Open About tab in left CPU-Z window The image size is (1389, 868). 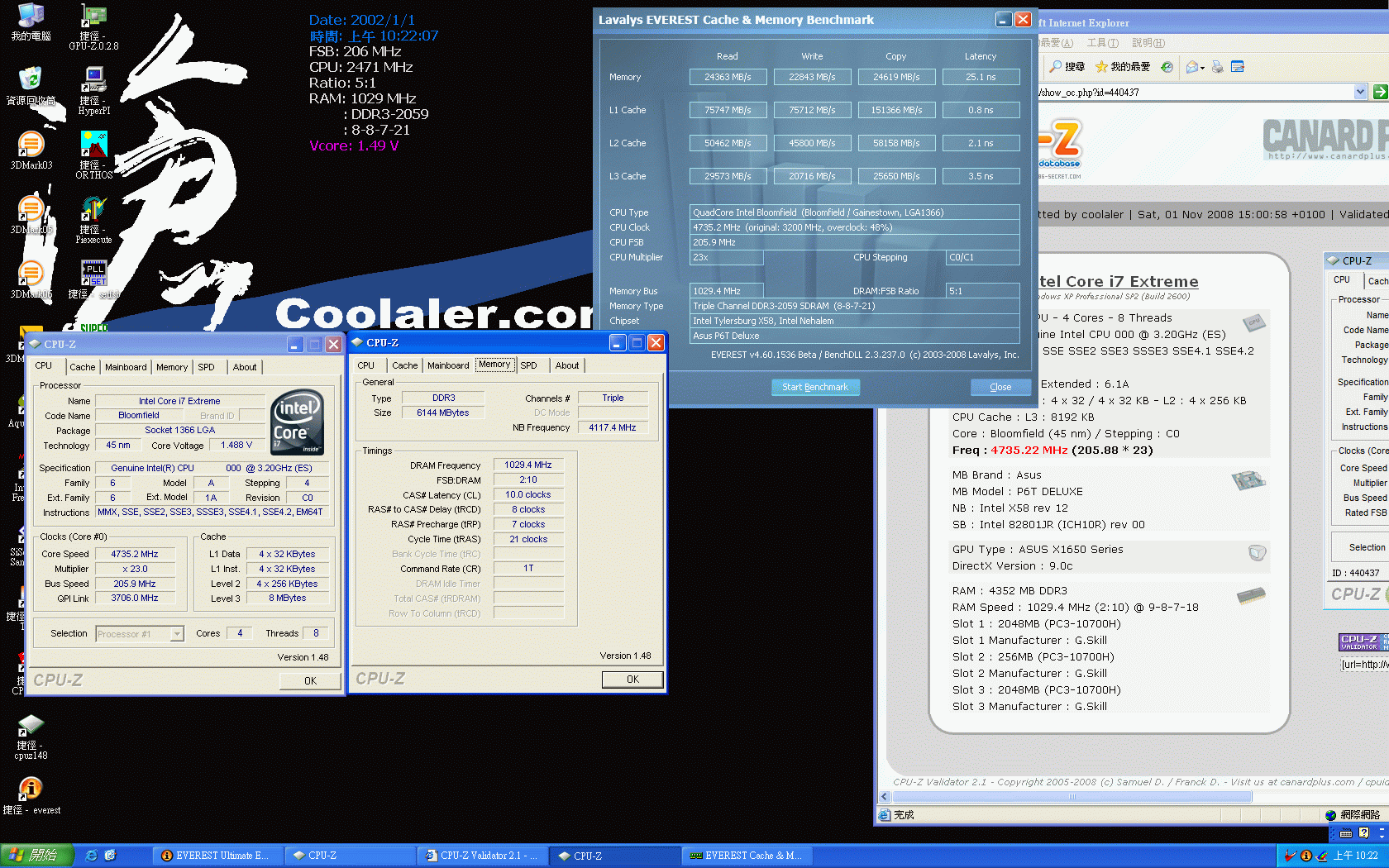244,367
